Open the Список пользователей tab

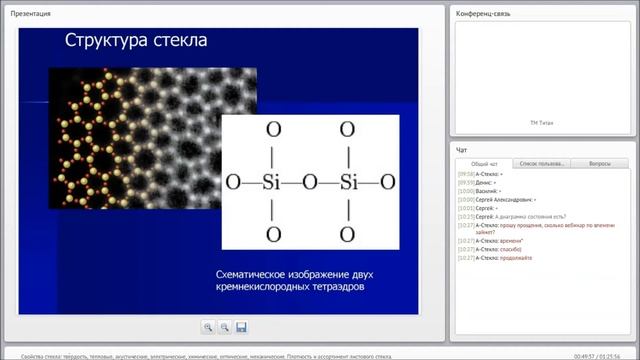pos(541,164)
